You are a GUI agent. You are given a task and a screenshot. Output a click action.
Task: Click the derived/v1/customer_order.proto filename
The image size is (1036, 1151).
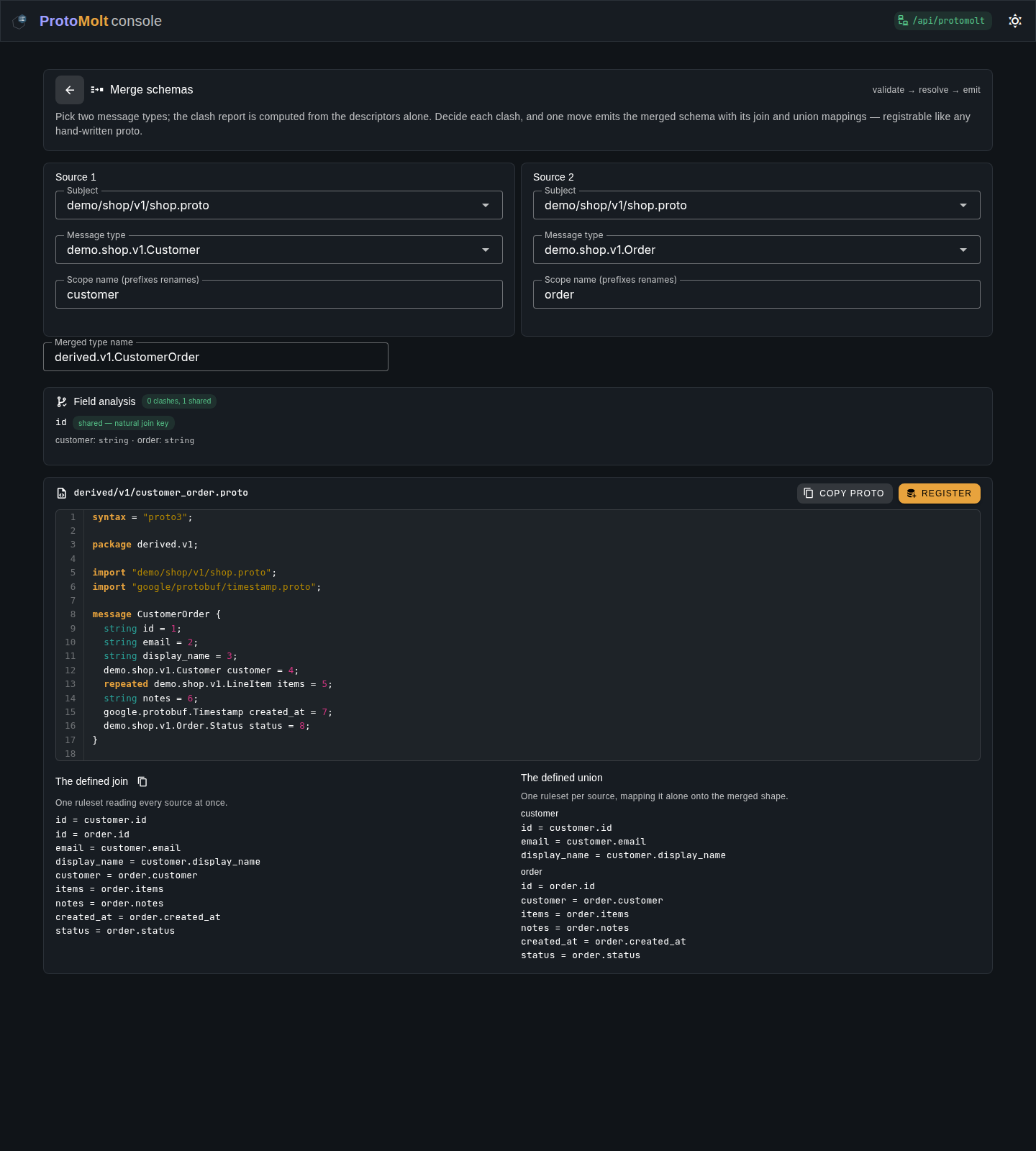161,493
